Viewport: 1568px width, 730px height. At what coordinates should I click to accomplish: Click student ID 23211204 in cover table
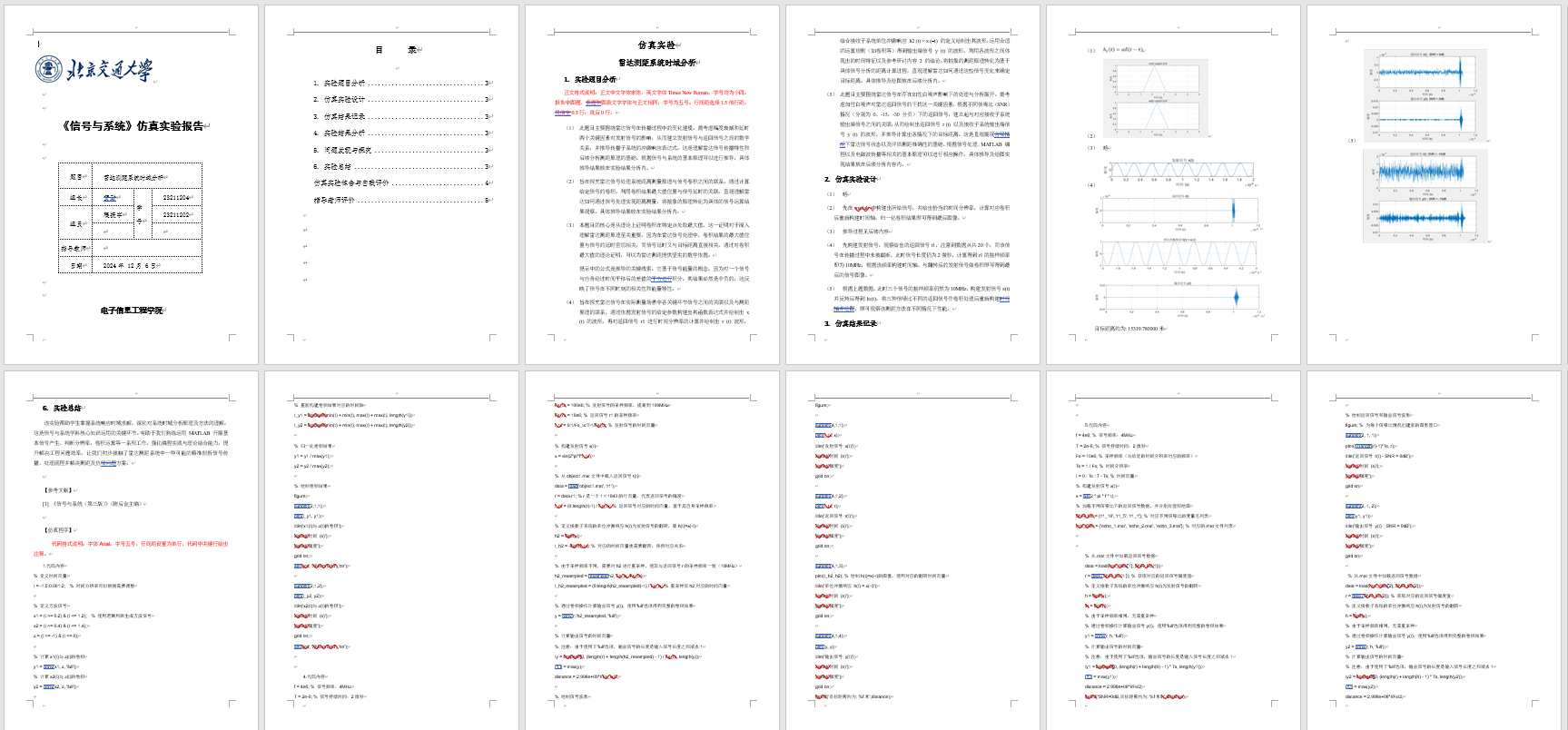coord(176,197)
